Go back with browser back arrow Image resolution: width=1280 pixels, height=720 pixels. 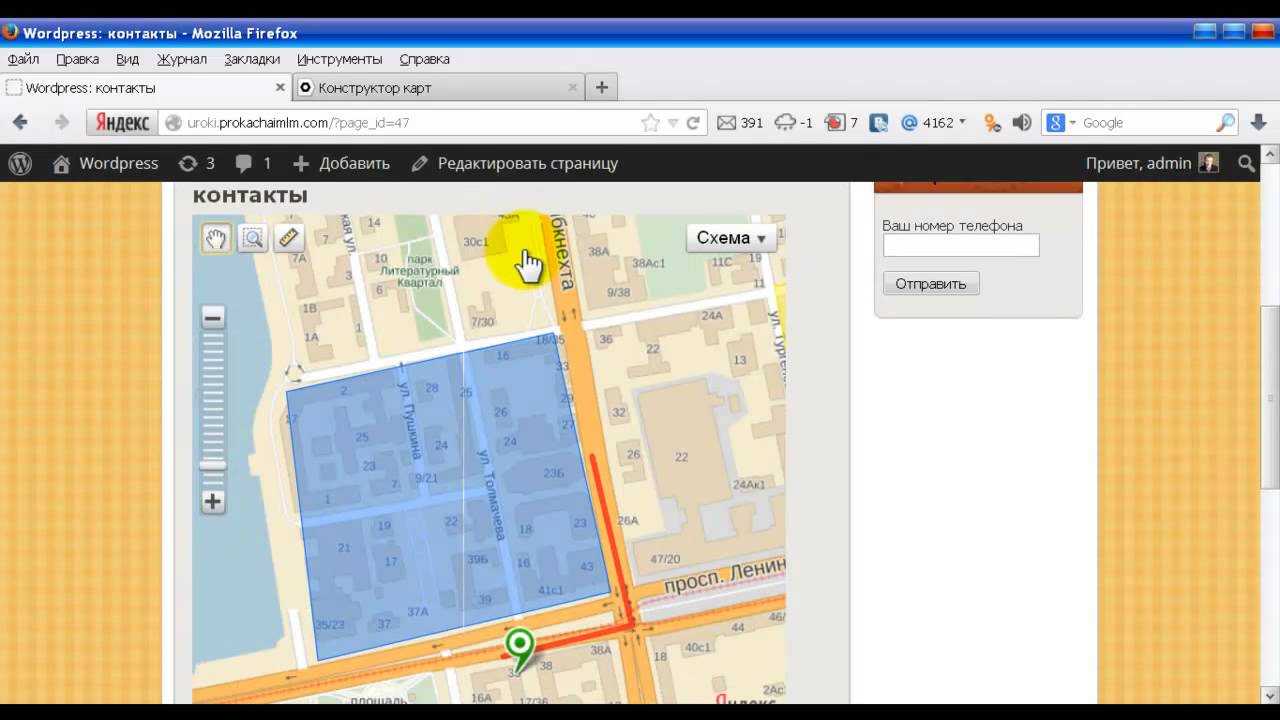click(20, 122)
